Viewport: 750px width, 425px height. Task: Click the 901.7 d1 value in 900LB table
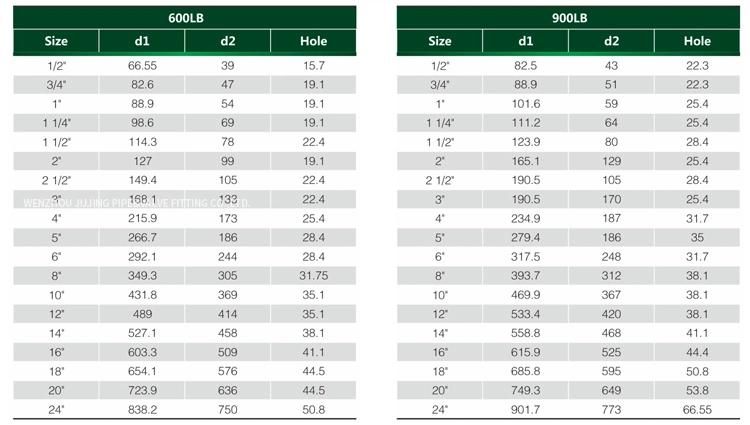(x=526, y=410)
